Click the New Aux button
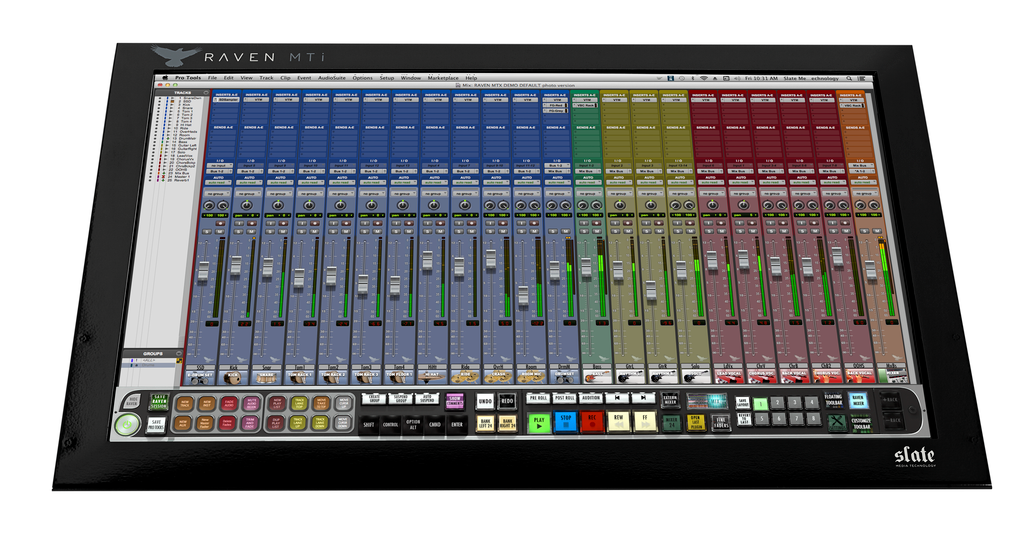 pyautogui.click(x=183, y=423)
